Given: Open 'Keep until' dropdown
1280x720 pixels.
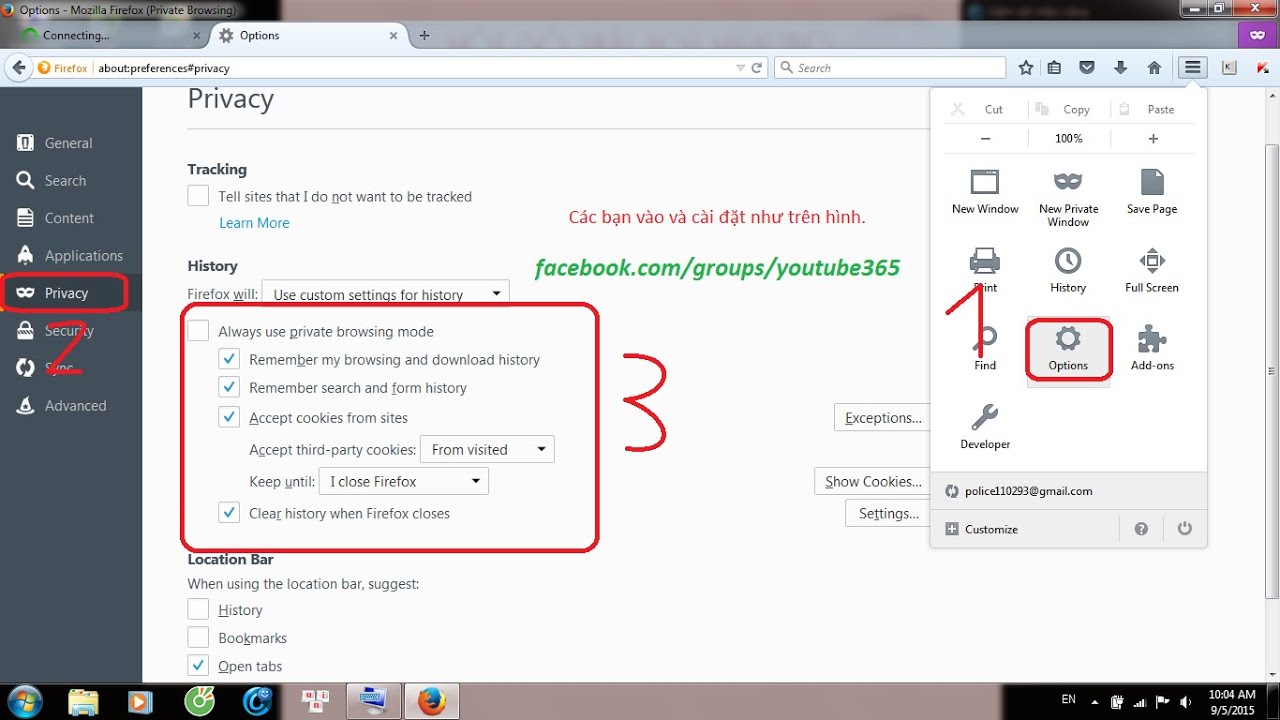Looking at the screenshot, I should pyautogui.click(x=403, y=481).
